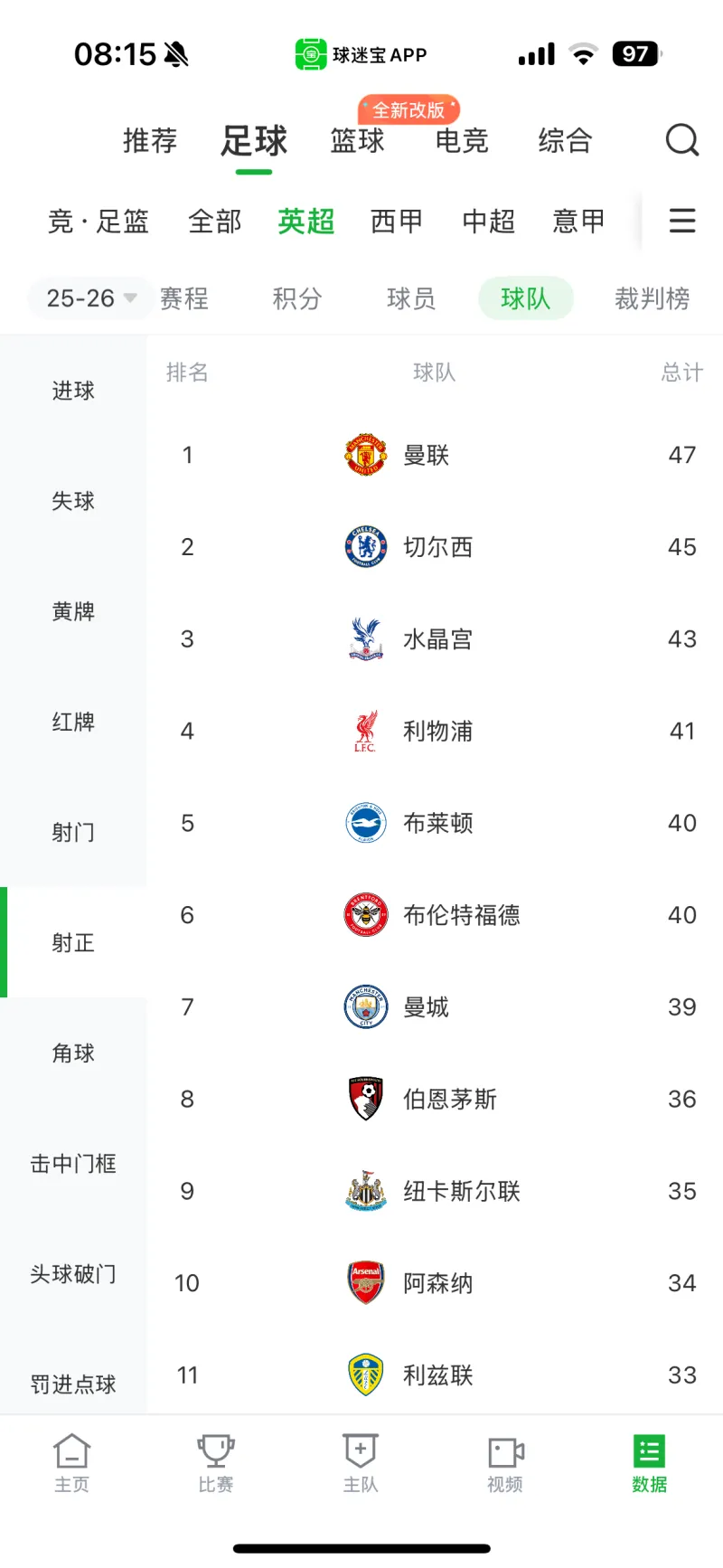Image resolution: width=723 pixels, height=1568 pixels.
Task: Tap the 球迷宝 APP status pill
Action: coord(361,55)
